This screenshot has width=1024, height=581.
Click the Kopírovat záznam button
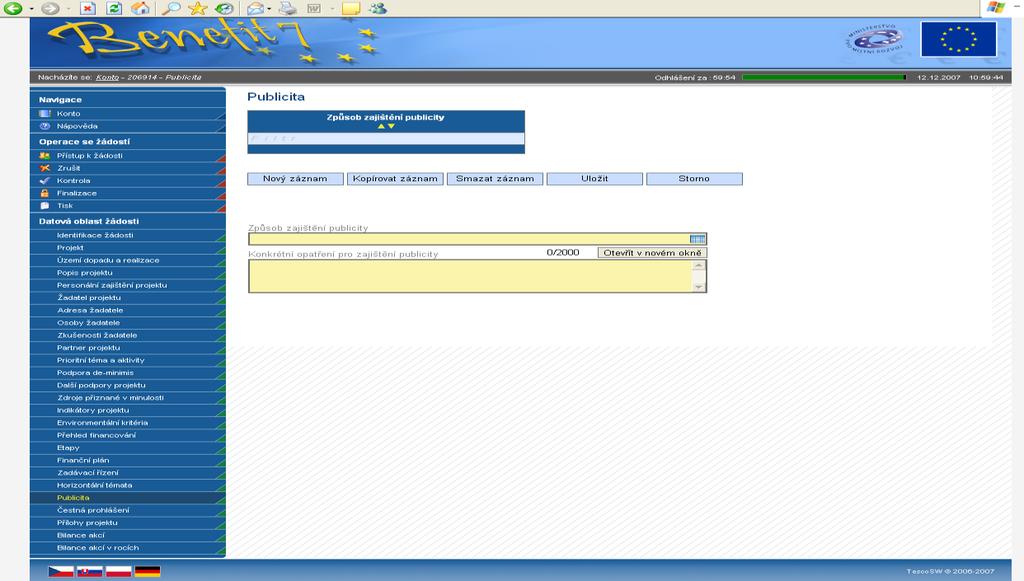click(x=395, y=179)
